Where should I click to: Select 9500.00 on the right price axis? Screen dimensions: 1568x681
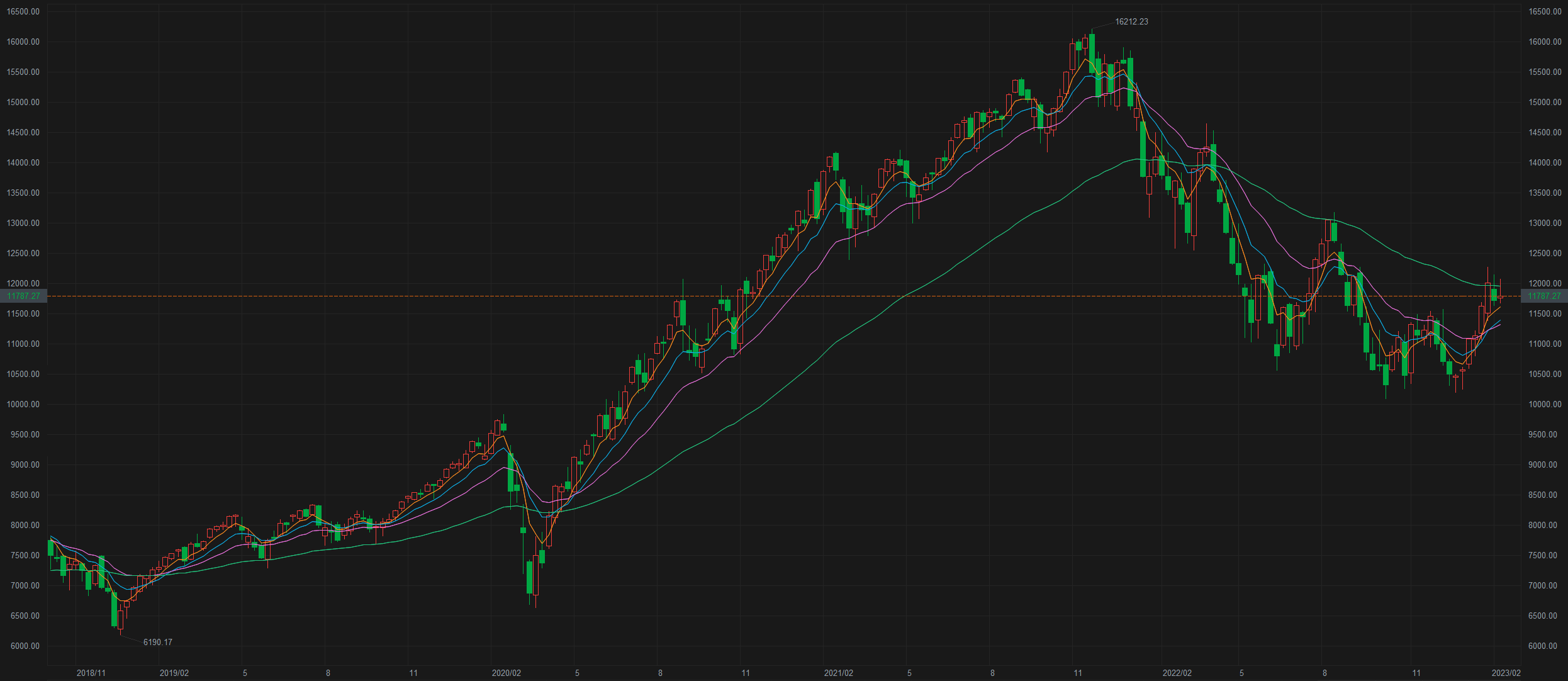pyautogui.click(x=1543, y=434)
